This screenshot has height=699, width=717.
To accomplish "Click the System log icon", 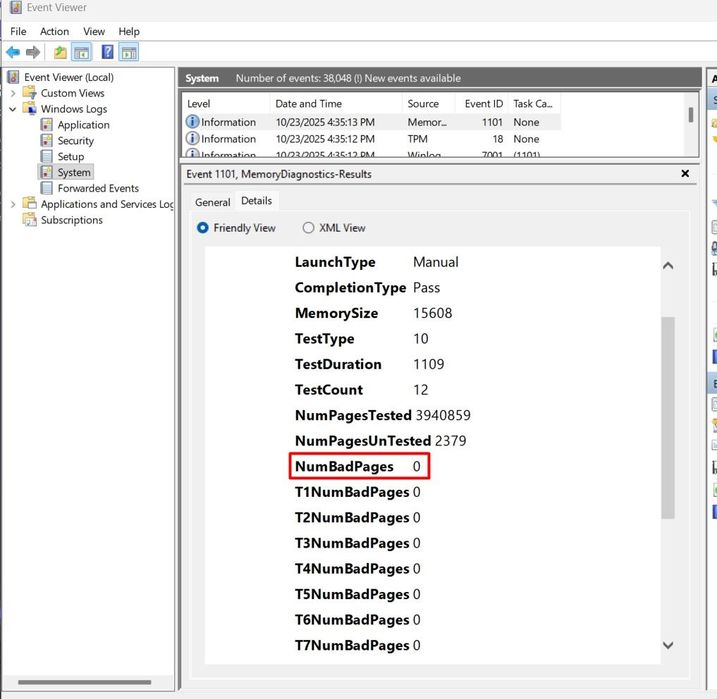I will 46,172.
